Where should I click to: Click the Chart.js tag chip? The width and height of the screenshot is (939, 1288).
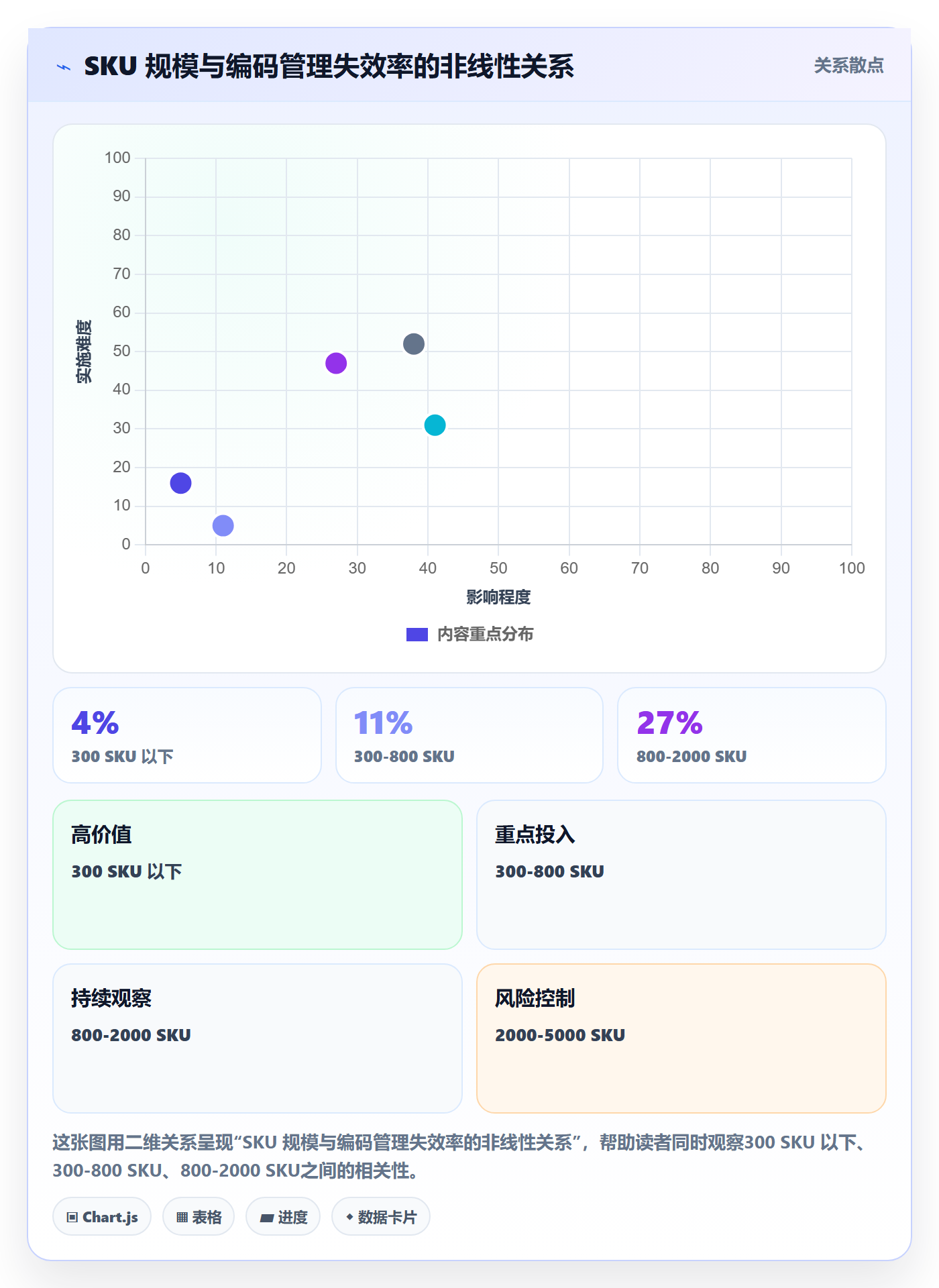102,1217
